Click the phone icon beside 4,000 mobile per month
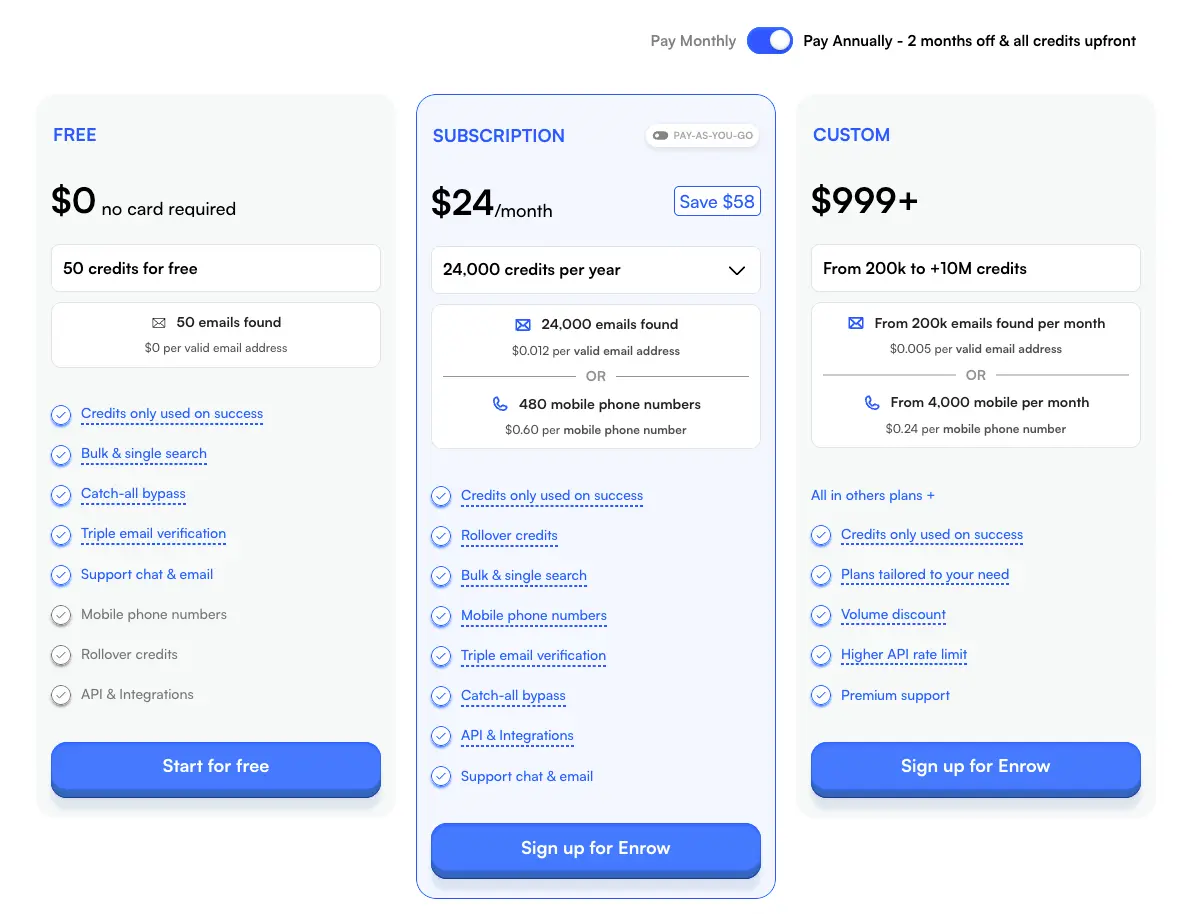This screenshot has width=1191, height=914. (872, 403)
